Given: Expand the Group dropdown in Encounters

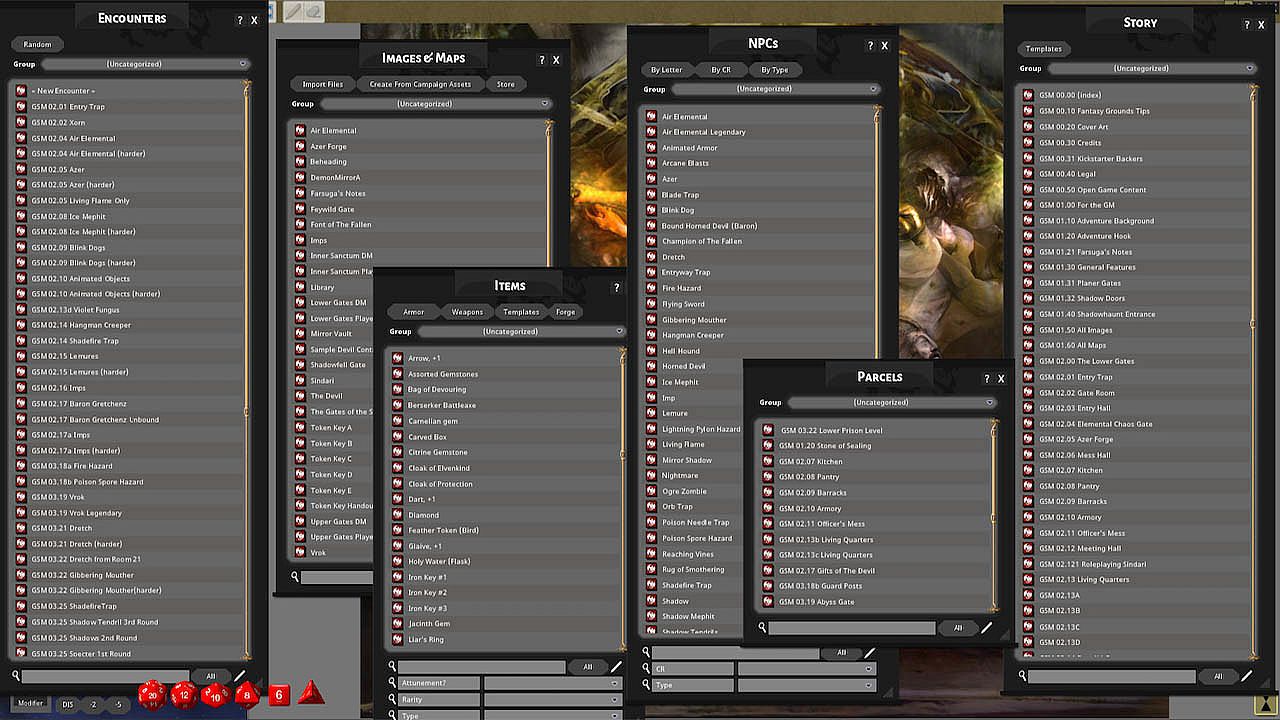Looking at the screenshot, I should tap(148, 64).
